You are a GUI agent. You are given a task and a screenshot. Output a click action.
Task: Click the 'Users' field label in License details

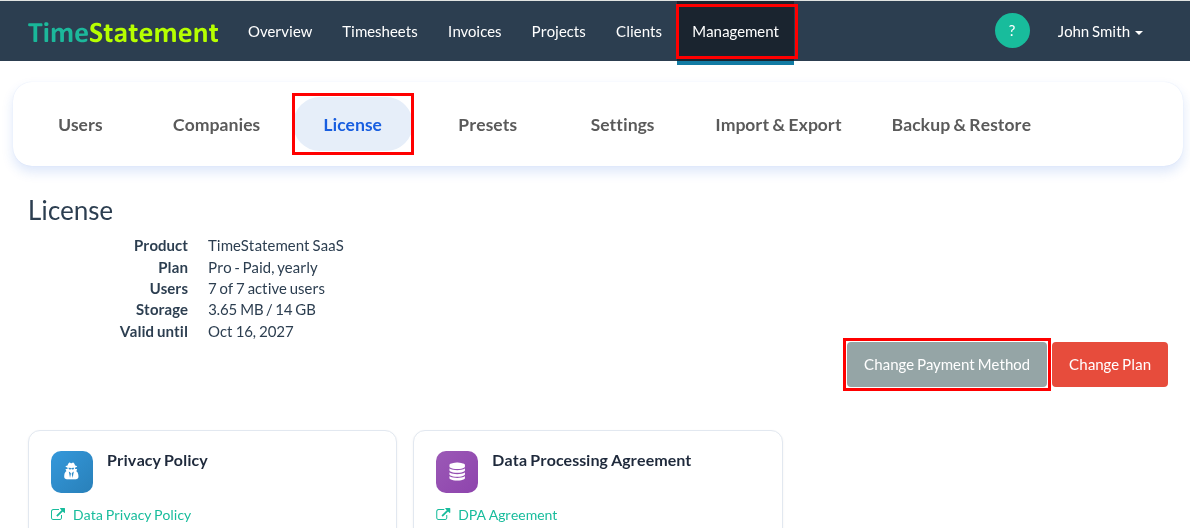(x=169, y=289)
